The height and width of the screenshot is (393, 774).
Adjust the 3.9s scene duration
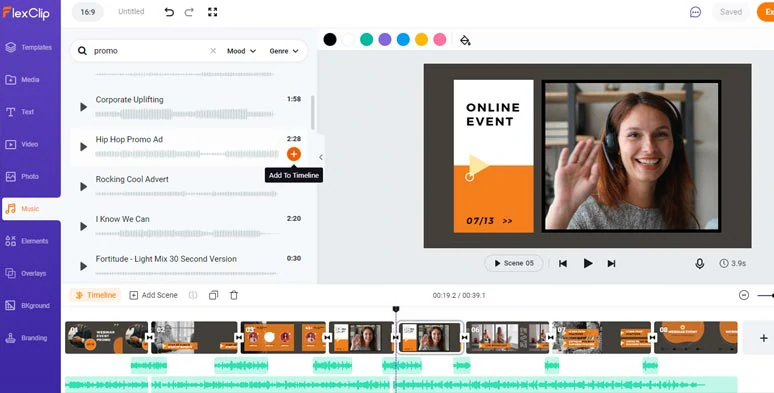733,263
